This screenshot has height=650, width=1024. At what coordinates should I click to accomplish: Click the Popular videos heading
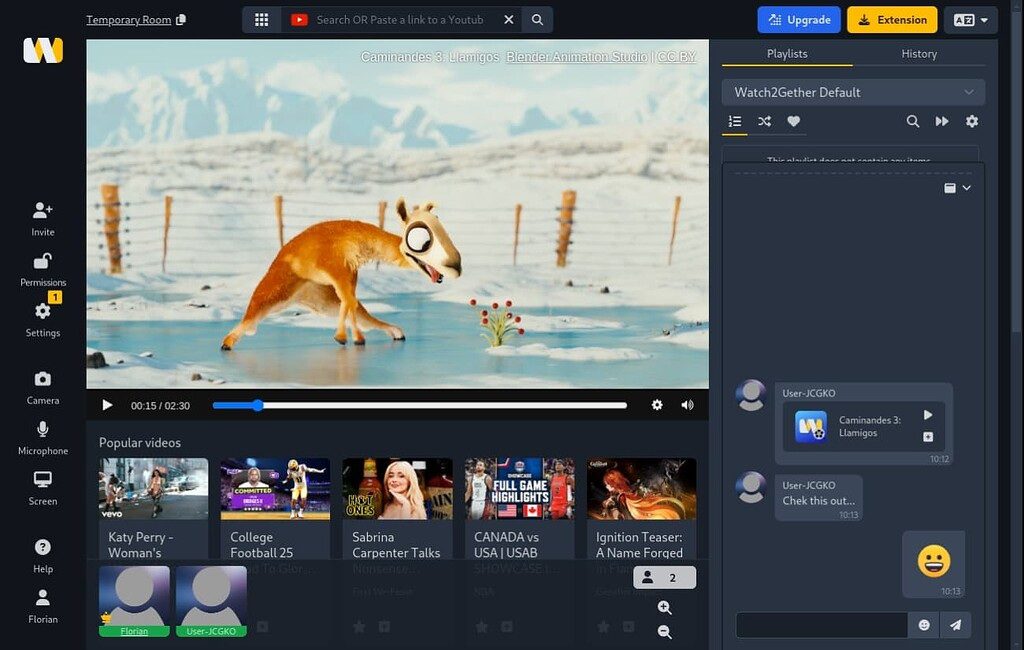(x=140, y=442)
